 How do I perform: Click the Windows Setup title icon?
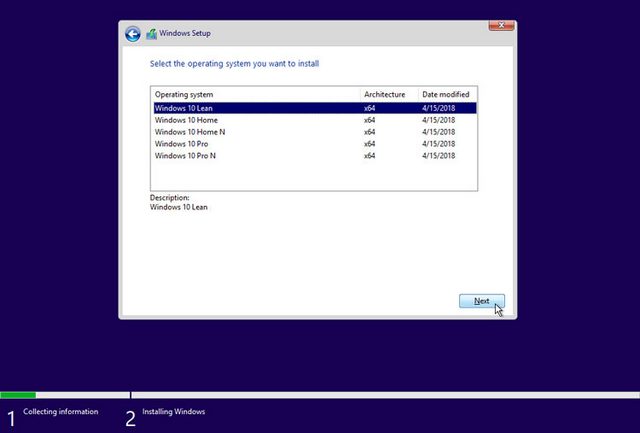tap(151, 34)
